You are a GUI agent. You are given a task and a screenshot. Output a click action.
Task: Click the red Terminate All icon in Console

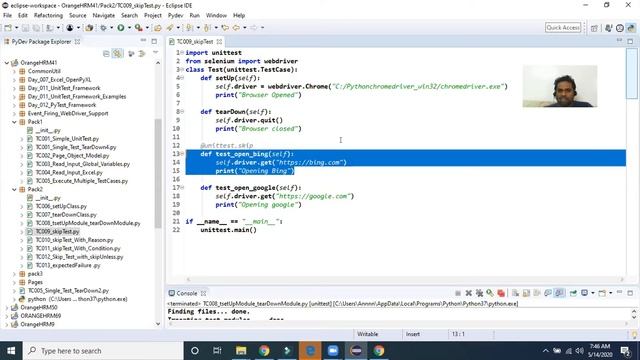(x=501, y=293)
